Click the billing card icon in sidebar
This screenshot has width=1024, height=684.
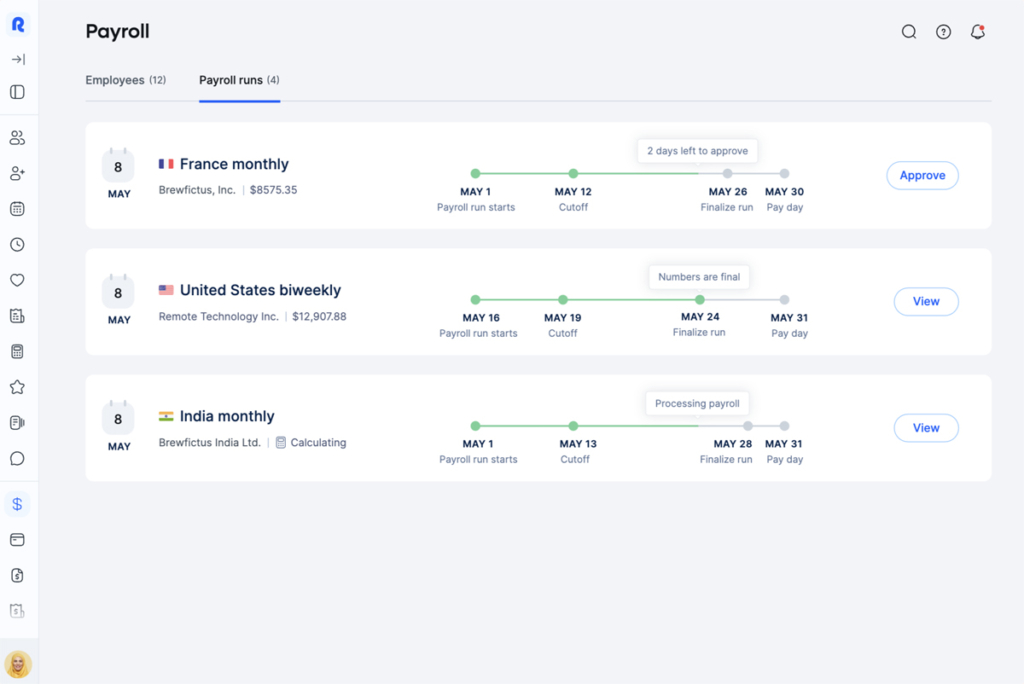pyautogui.click(x=17, y=539)
